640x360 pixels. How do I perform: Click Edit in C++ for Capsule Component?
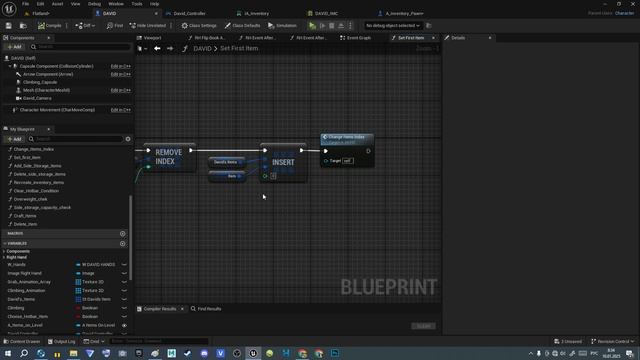[x=121, y=66]
